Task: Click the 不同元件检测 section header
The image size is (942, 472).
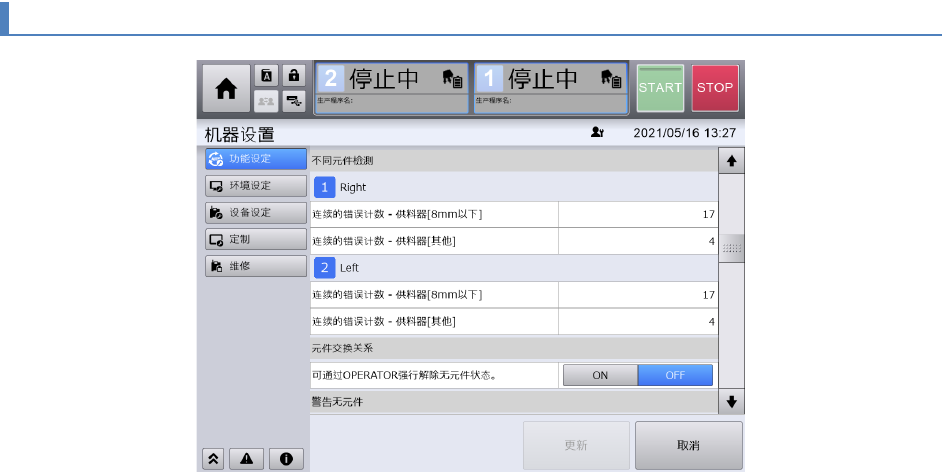Action: (x=514, y=160)
